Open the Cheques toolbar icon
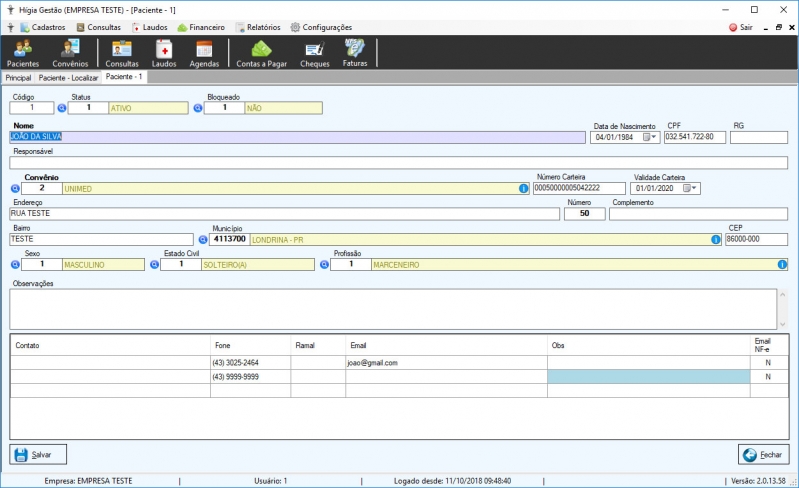 pos(314,53)
